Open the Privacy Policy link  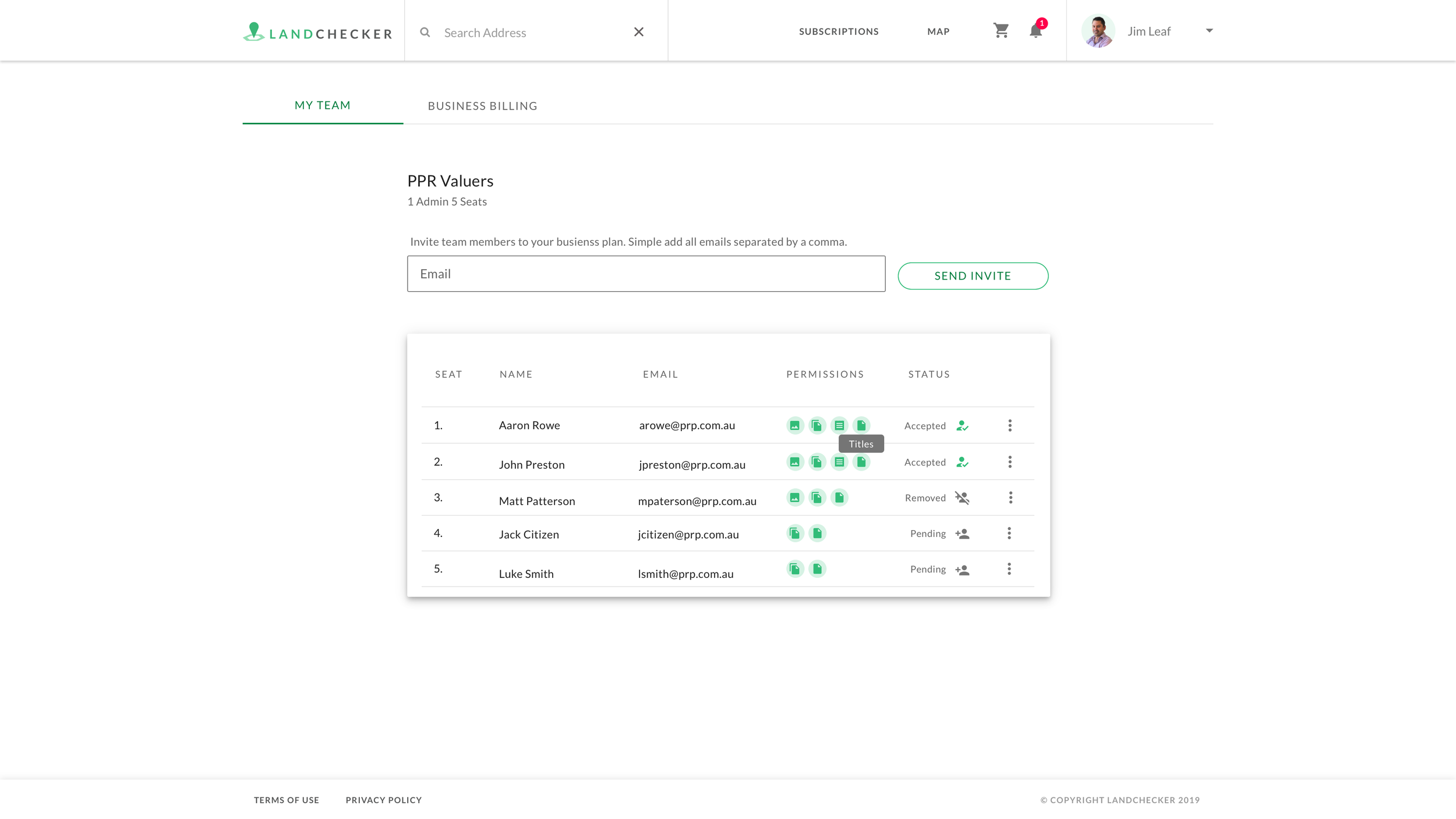pos(383,800)
